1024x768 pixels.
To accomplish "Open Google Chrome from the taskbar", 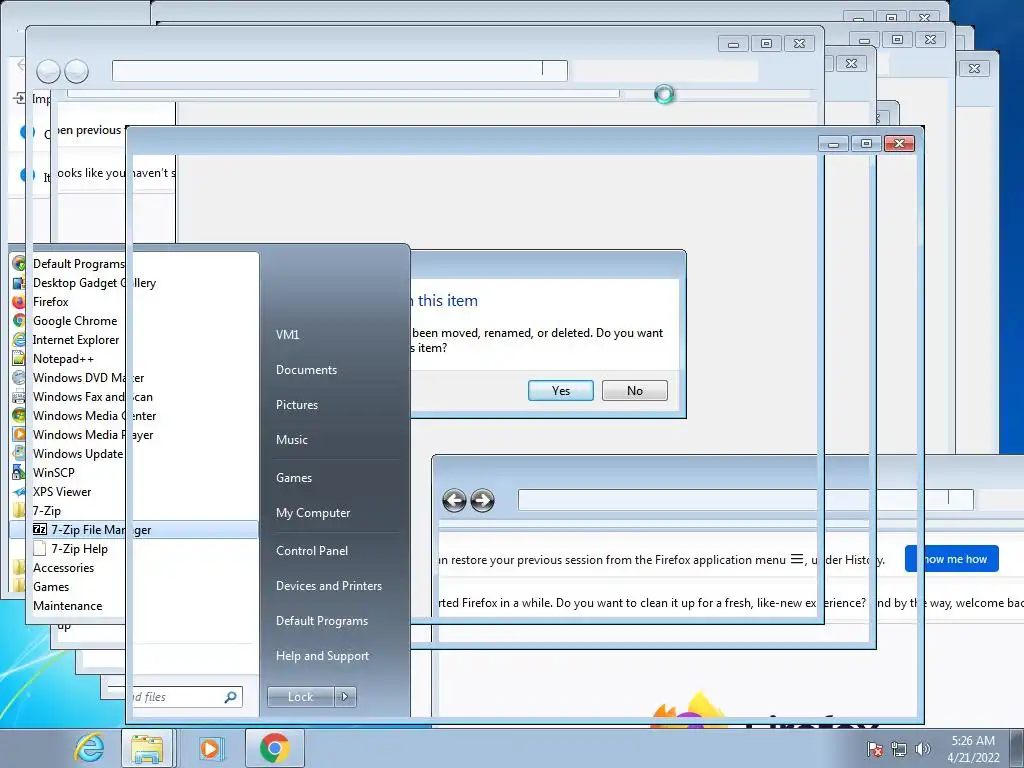I will tap(274, 748).
